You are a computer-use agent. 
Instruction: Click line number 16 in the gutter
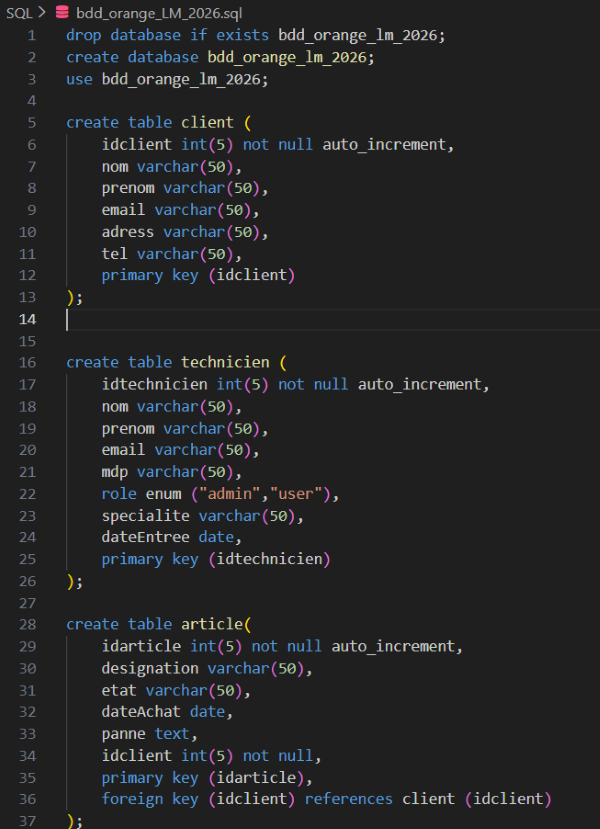[27, 363]
